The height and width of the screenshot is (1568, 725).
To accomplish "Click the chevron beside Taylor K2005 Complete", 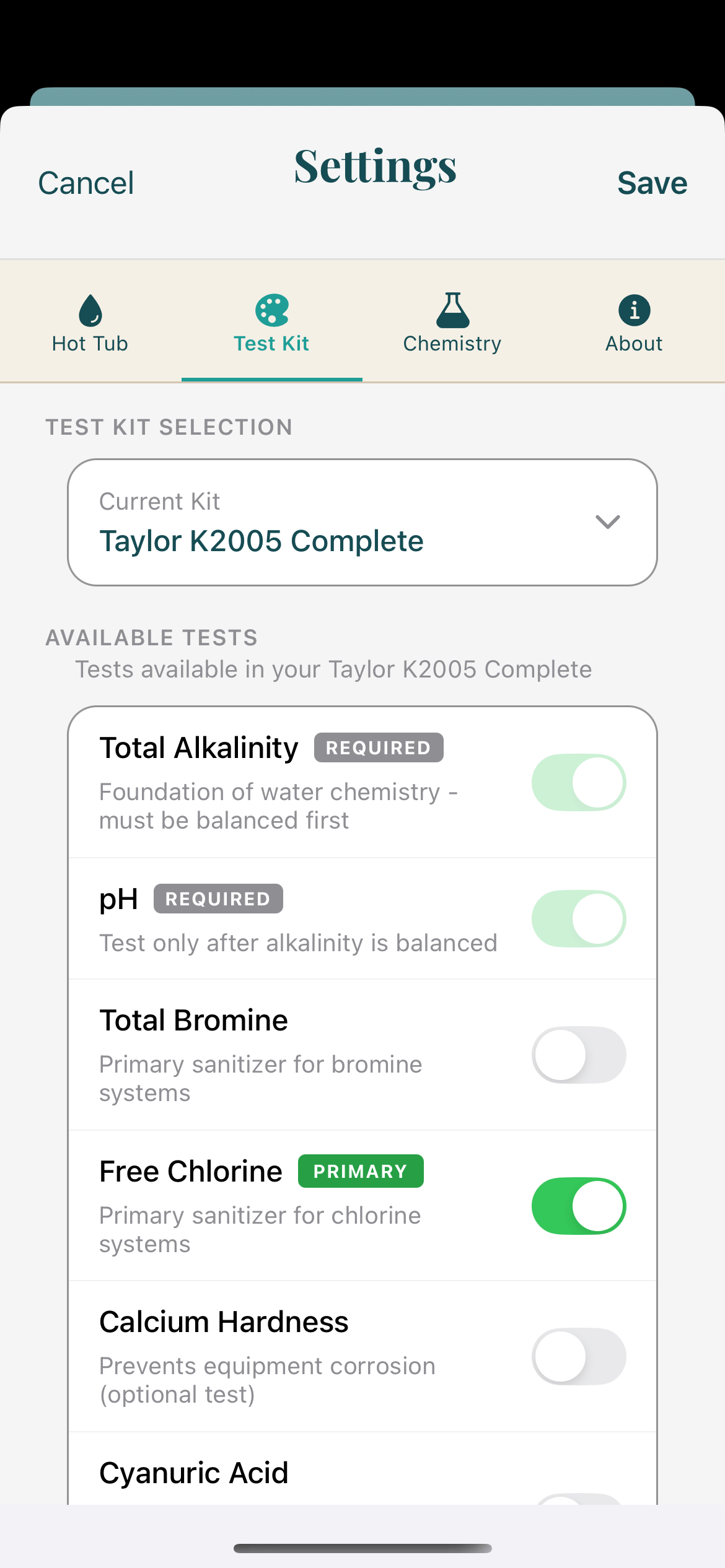I will point(607,521).
